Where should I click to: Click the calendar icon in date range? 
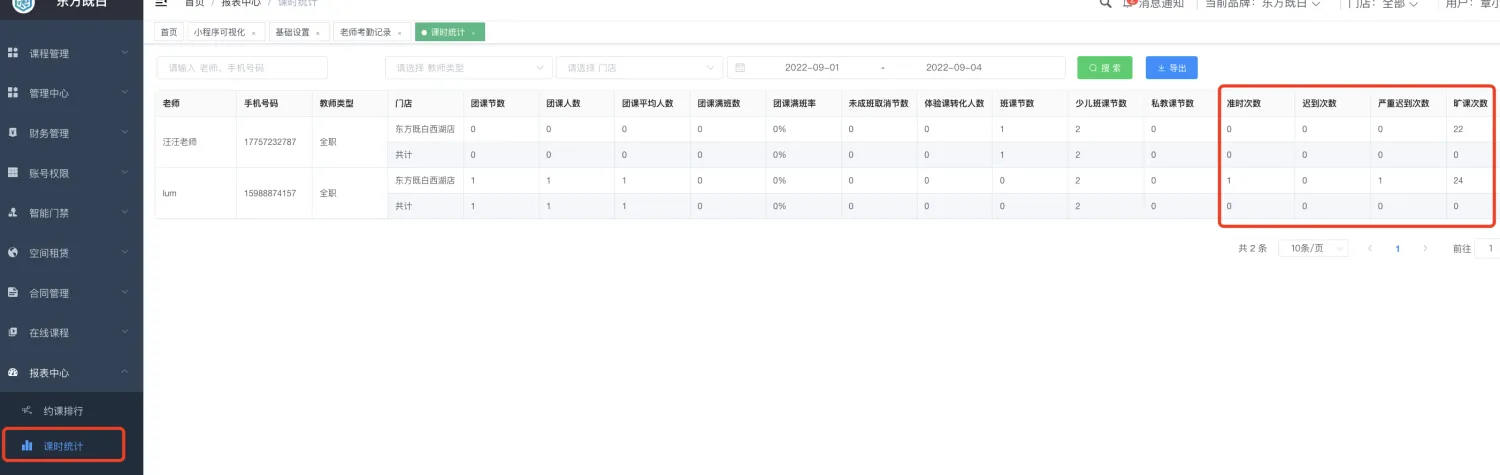click(x=740, y=68)
